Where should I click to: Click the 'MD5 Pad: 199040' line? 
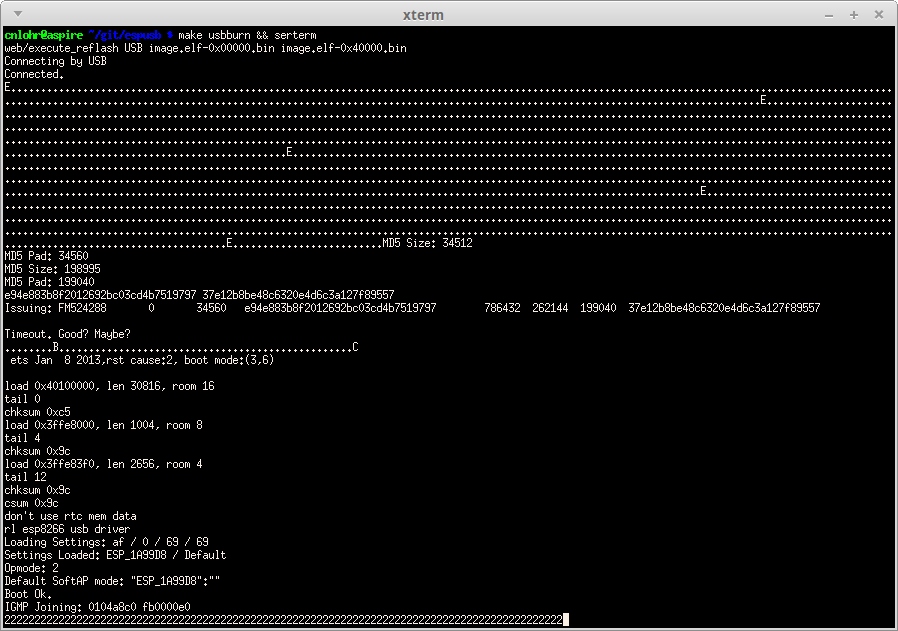pos(49,282)
